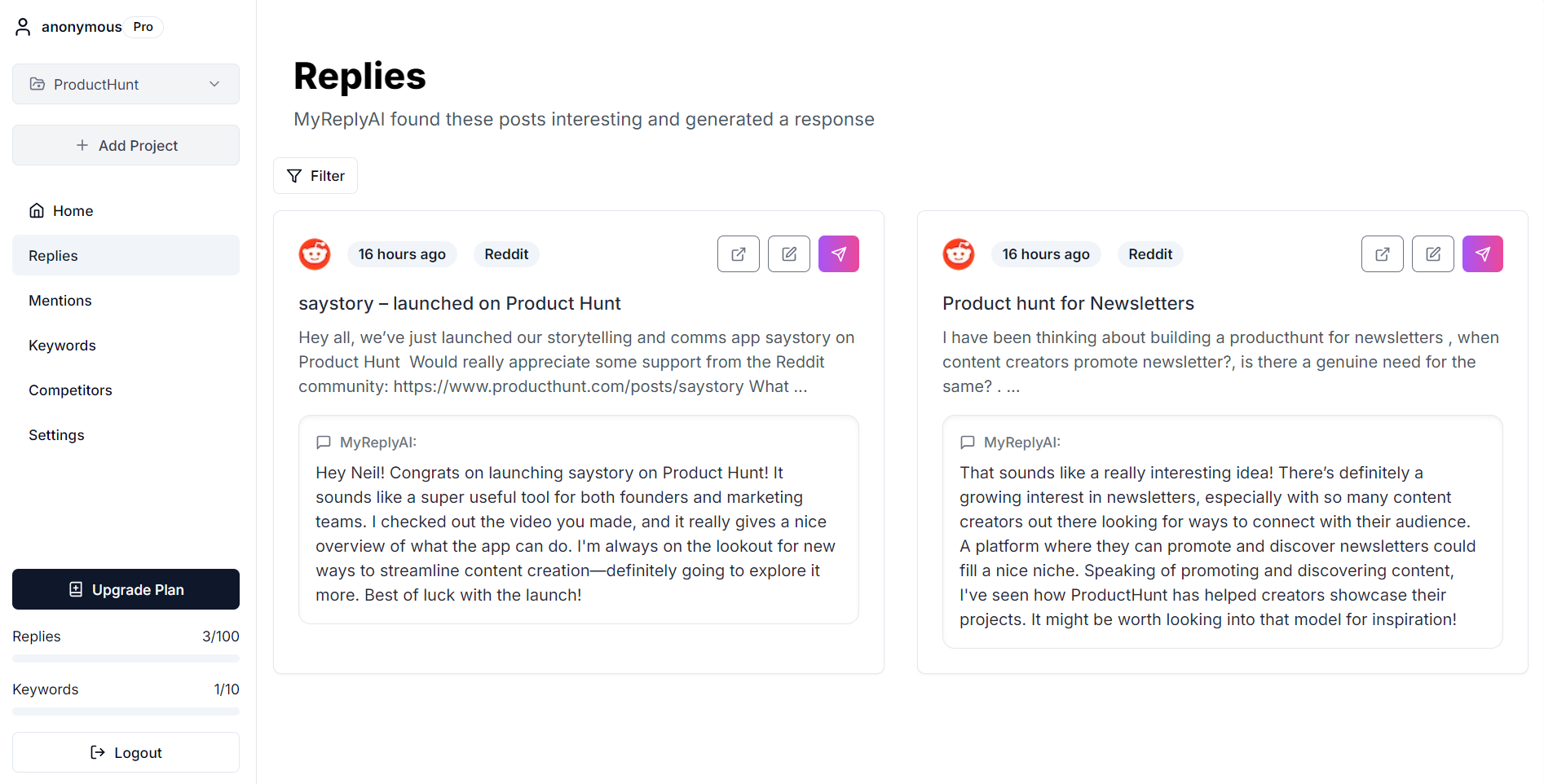Go to the Home page
Image resolution: width=1544 pixels, height=784 pixels.
pyautogui.click(x=73, y=211)
